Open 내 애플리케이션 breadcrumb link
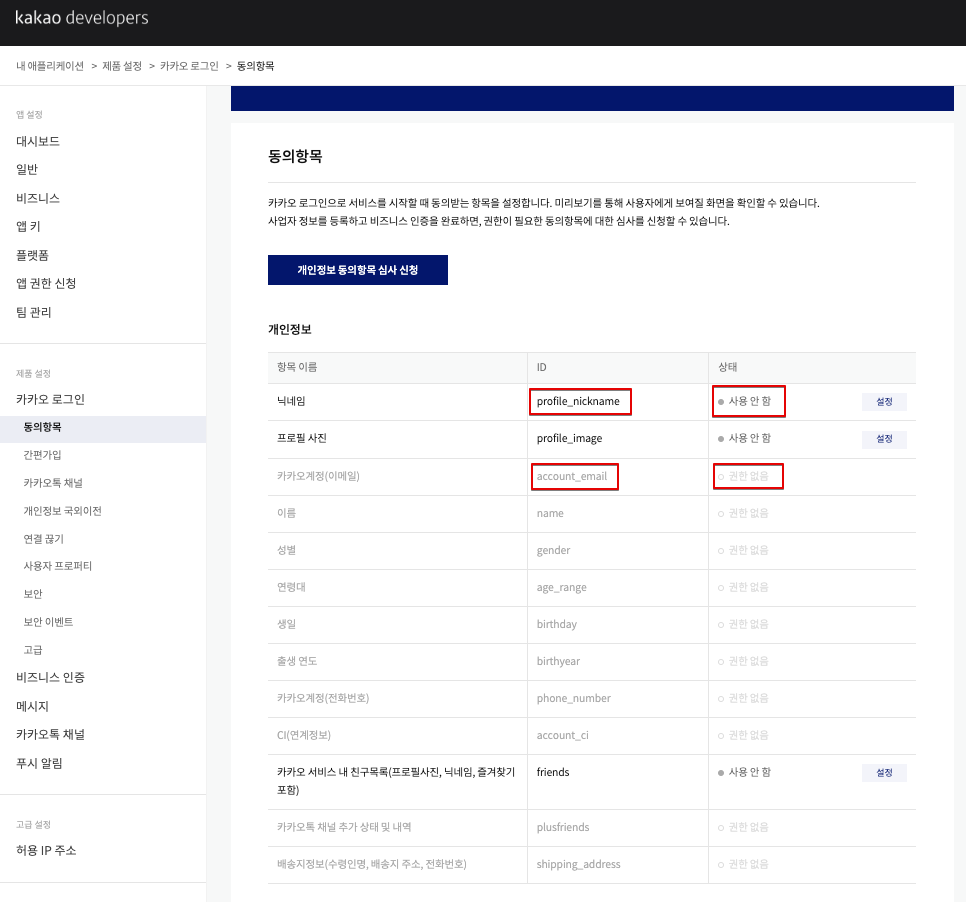966x902 pixels. [50, 66]
